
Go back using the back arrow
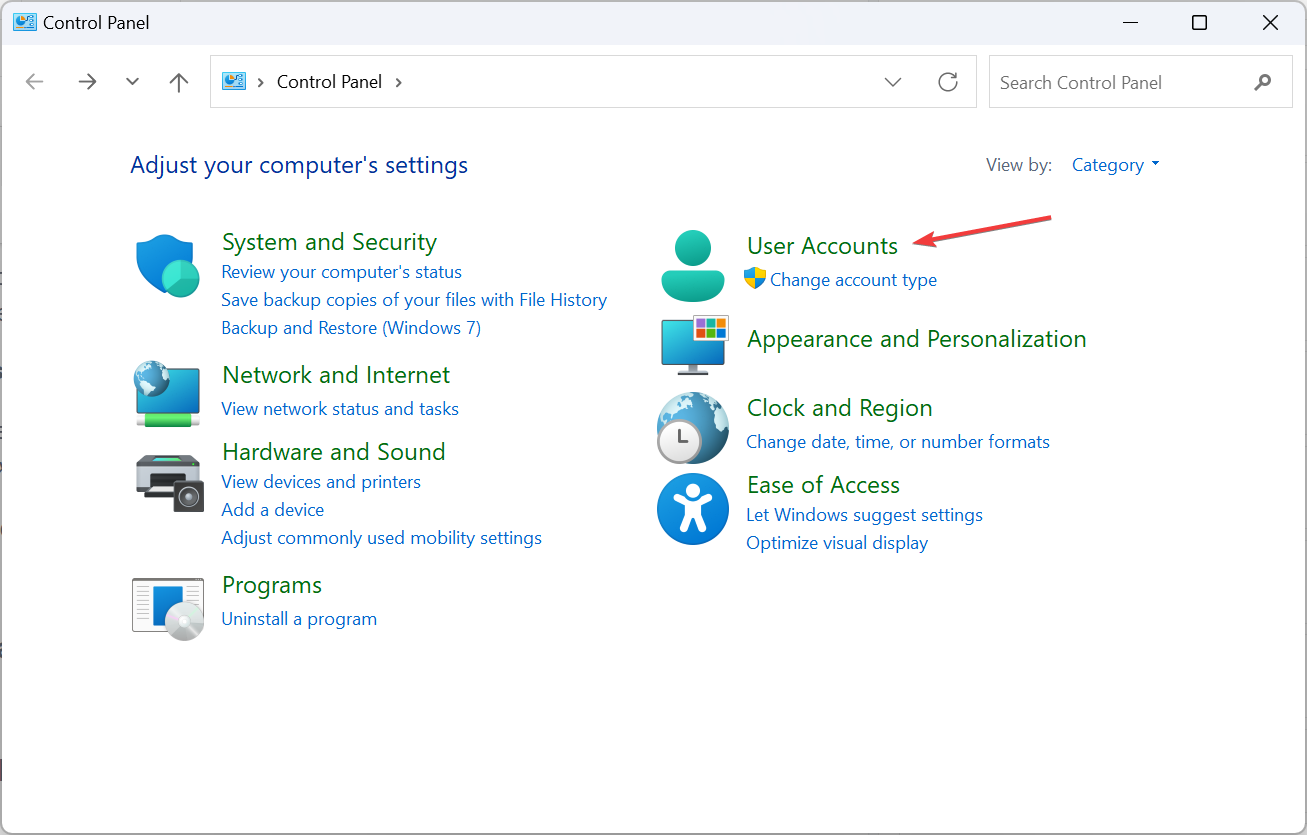(x=35, y=82)
